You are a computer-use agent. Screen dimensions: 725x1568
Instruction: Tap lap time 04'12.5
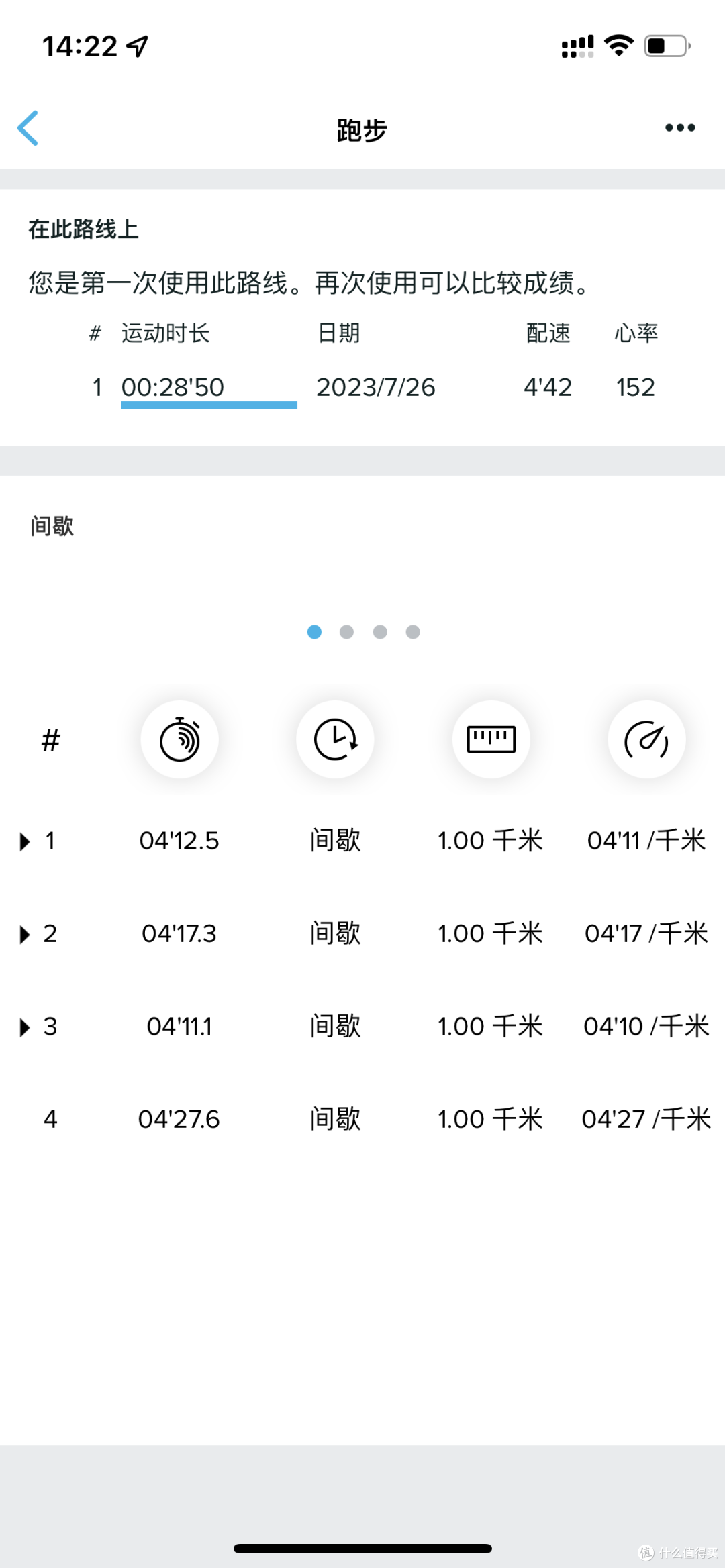(179, 841)
